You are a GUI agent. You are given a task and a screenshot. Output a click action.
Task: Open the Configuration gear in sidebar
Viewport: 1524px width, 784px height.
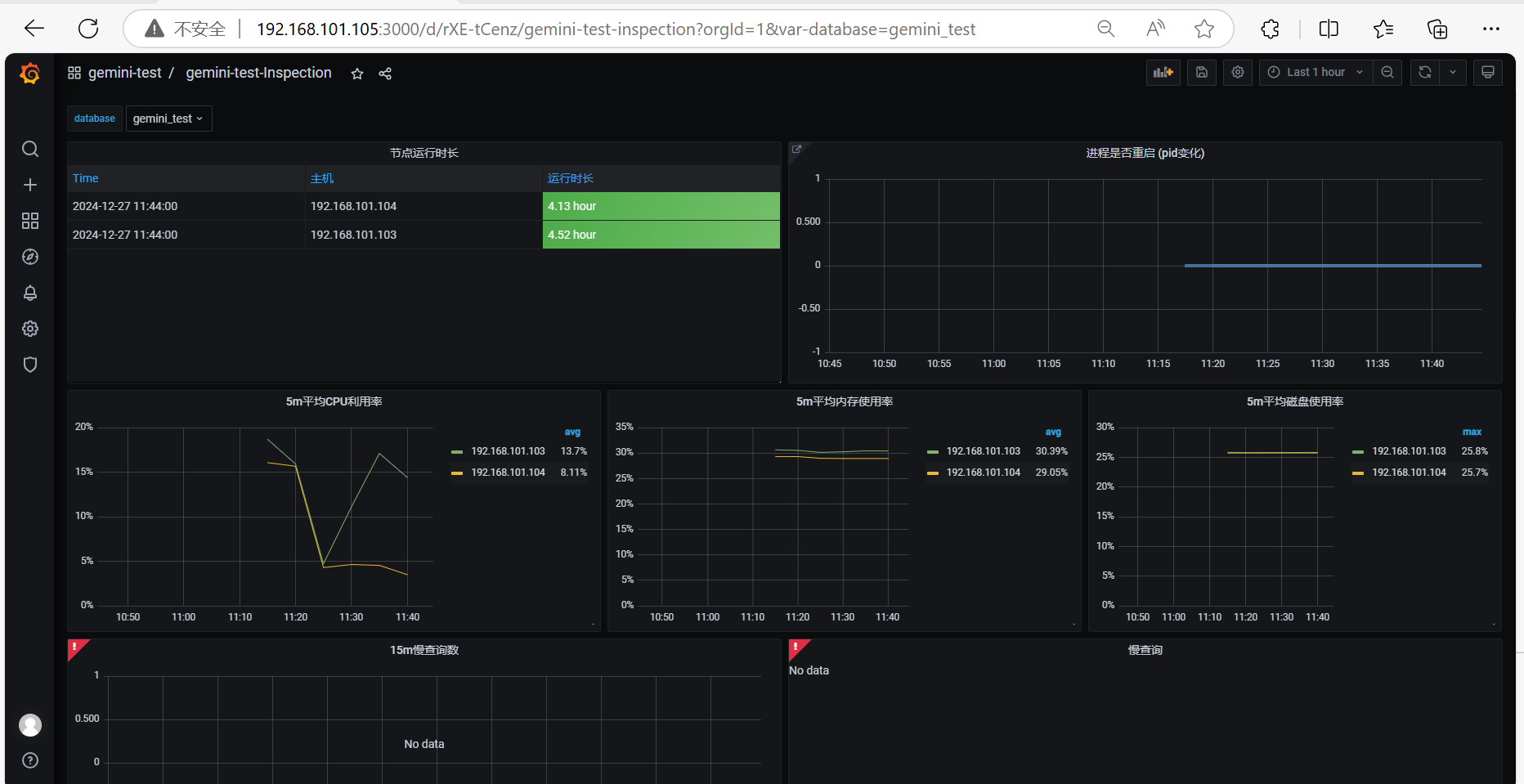(30, 329)
